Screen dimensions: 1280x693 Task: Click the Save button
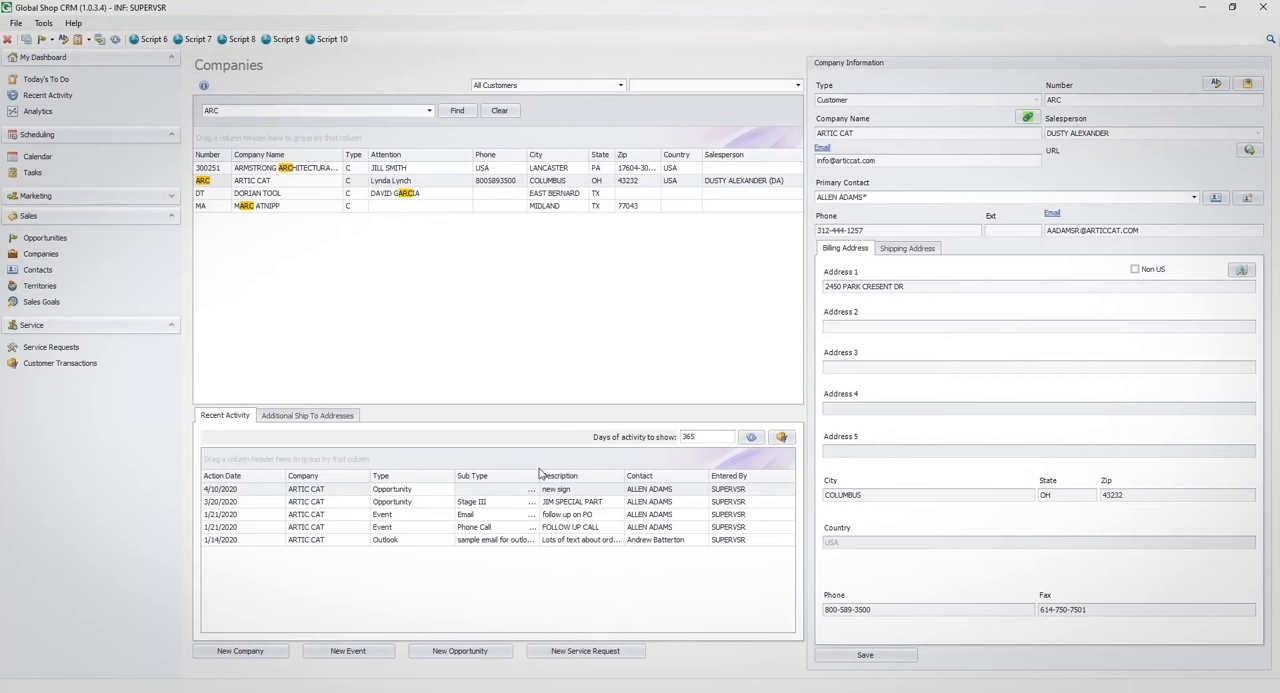[865, 655]
